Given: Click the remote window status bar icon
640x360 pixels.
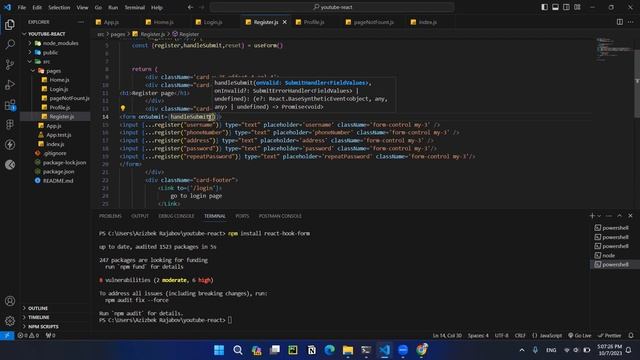Looking at the screenshot, I should pyautogui.click(x=7, y=336).
